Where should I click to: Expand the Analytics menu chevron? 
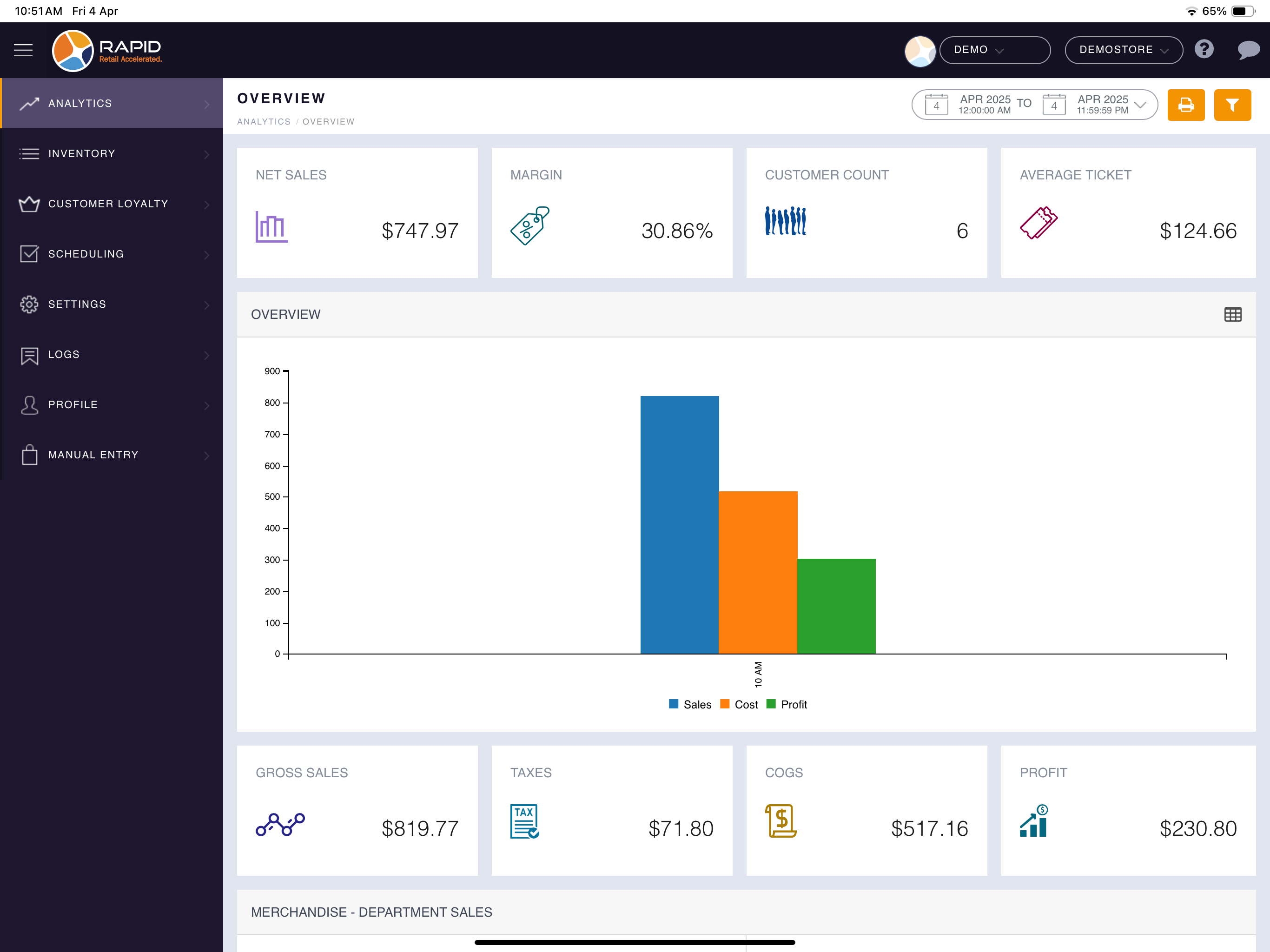pyautogui.click(x=207, y=104)
